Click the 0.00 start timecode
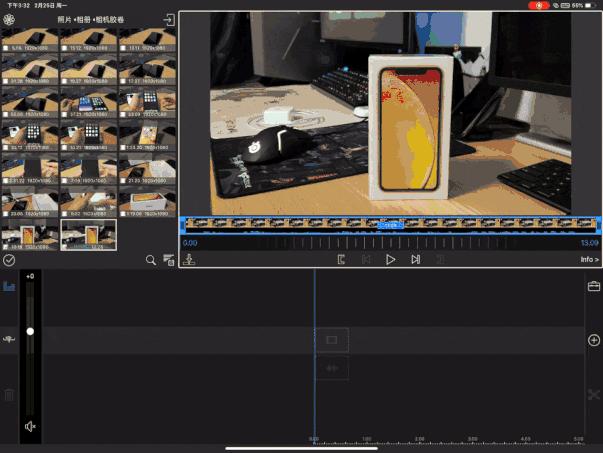Image resolution: width=603 pixels, height=453 pixels. point(190,243)
